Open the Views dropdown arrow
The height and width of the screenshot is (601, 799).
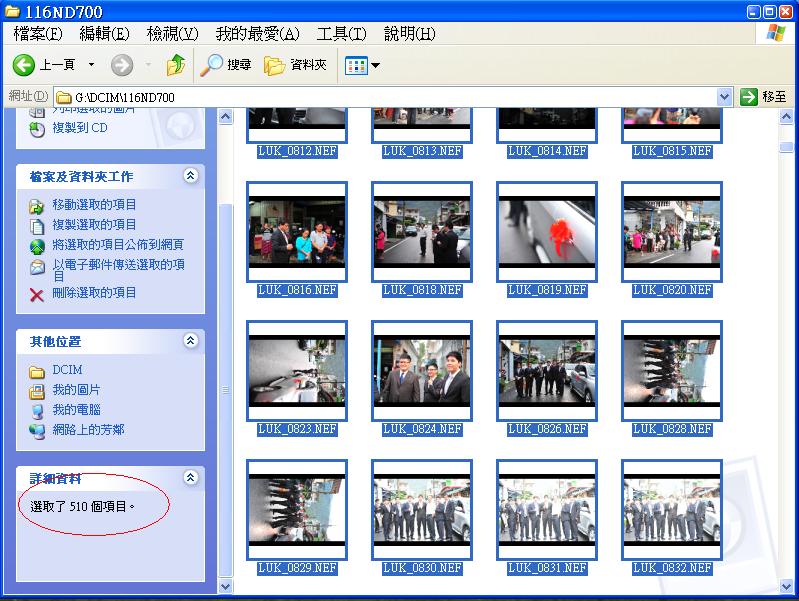[x=376, y=65]
